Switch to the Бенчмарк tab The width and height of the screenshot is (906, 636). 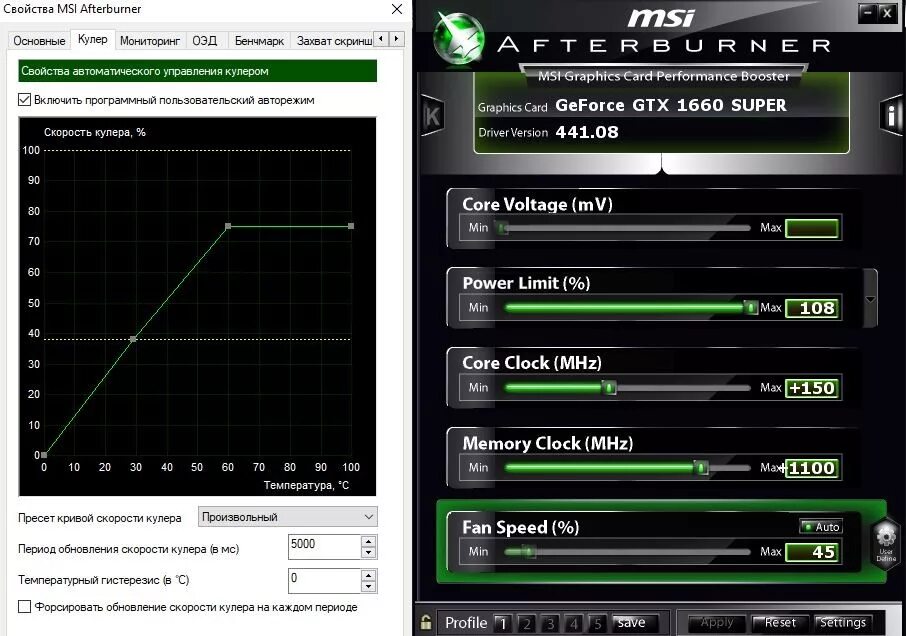(259, 41)
